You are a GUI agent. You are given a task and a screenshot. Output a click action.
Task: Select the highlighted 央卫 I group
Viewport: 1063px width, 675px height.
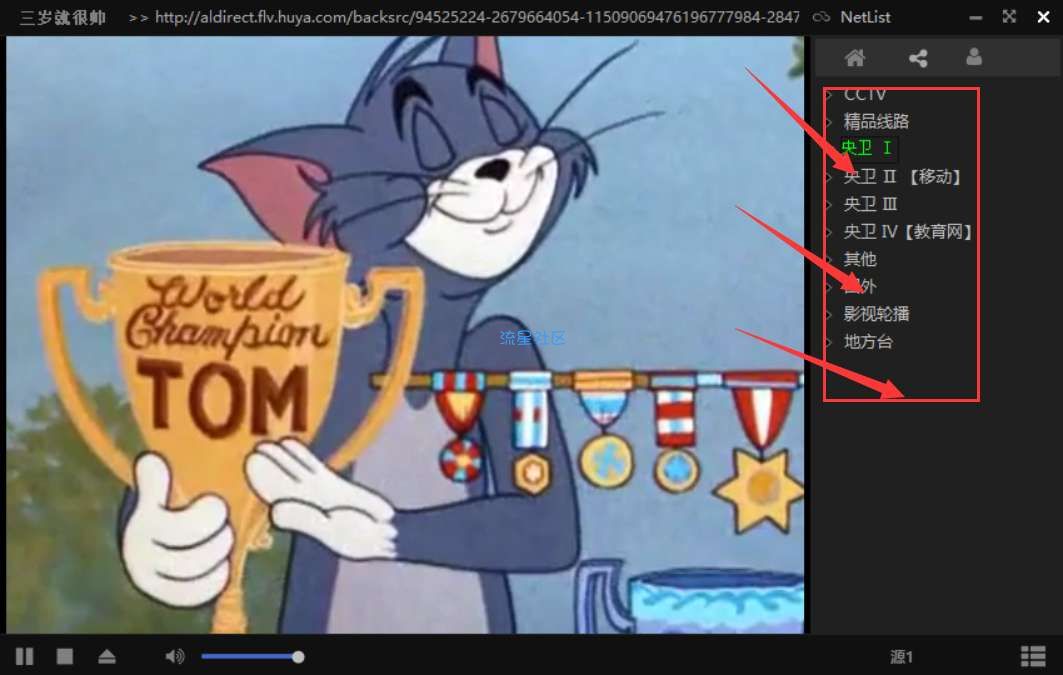coord(867,148)
